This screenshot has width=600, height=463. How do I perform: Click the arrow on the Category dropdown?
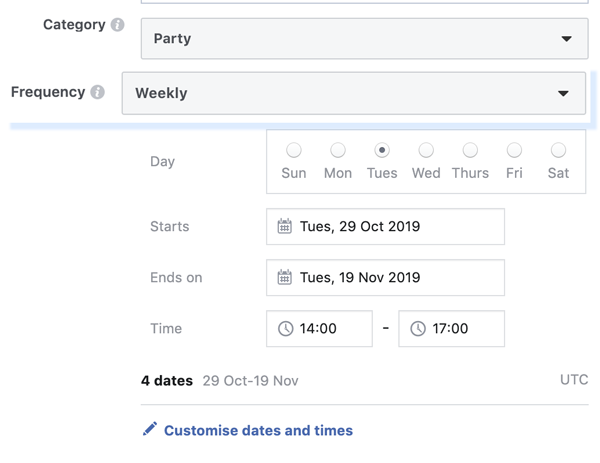click(x=566, y=39)
